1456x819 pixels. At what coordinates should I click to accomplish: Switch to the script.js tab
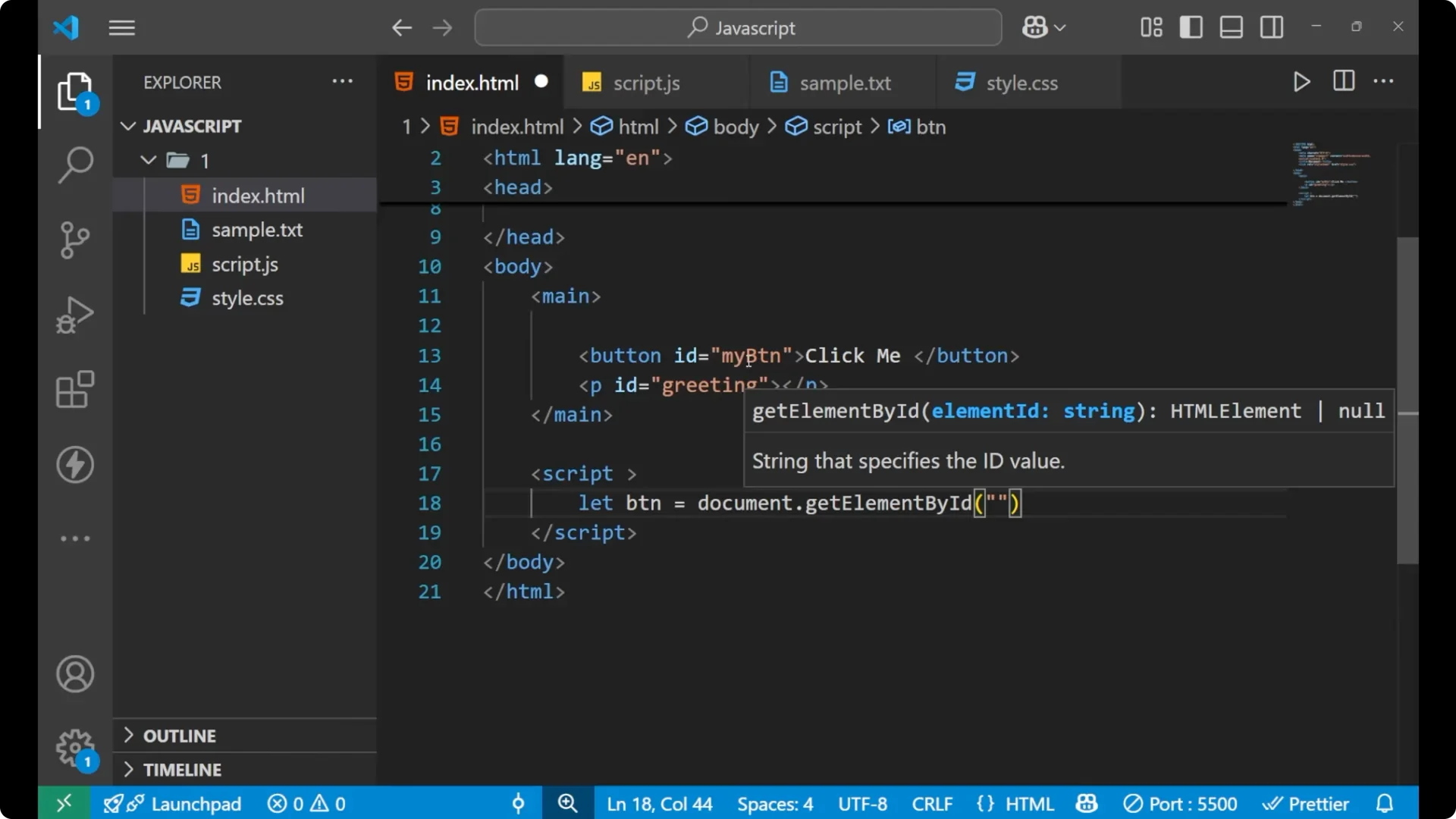tap(646, 83)
